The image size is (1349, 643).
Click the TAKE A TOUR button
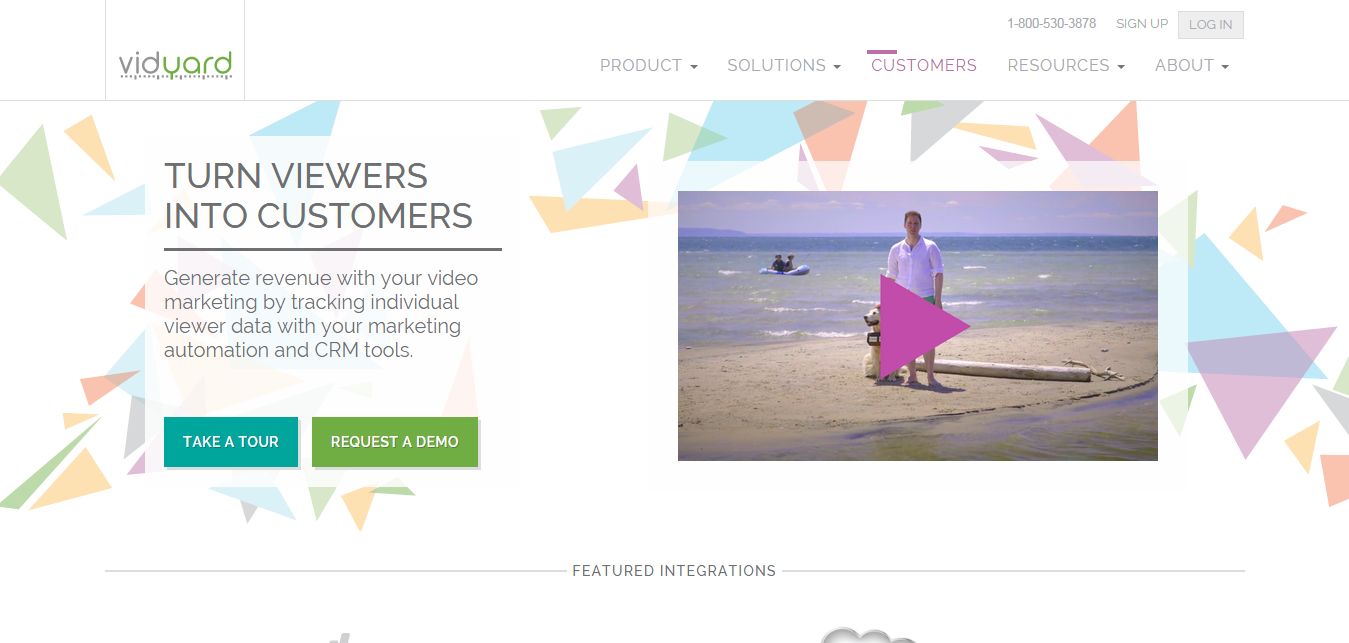click(231, 441)
